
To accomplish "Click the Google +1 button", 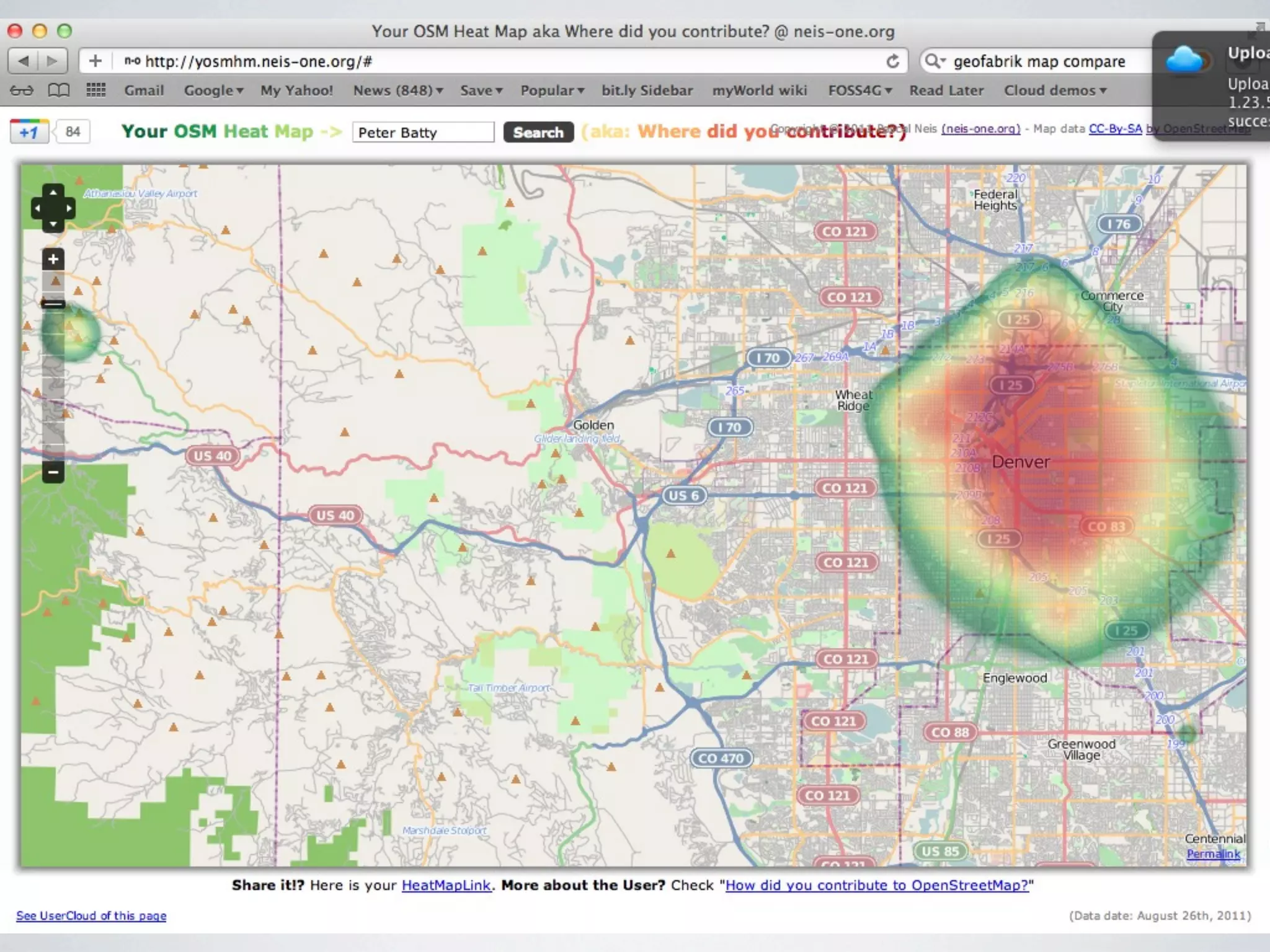I will (29, 132).
